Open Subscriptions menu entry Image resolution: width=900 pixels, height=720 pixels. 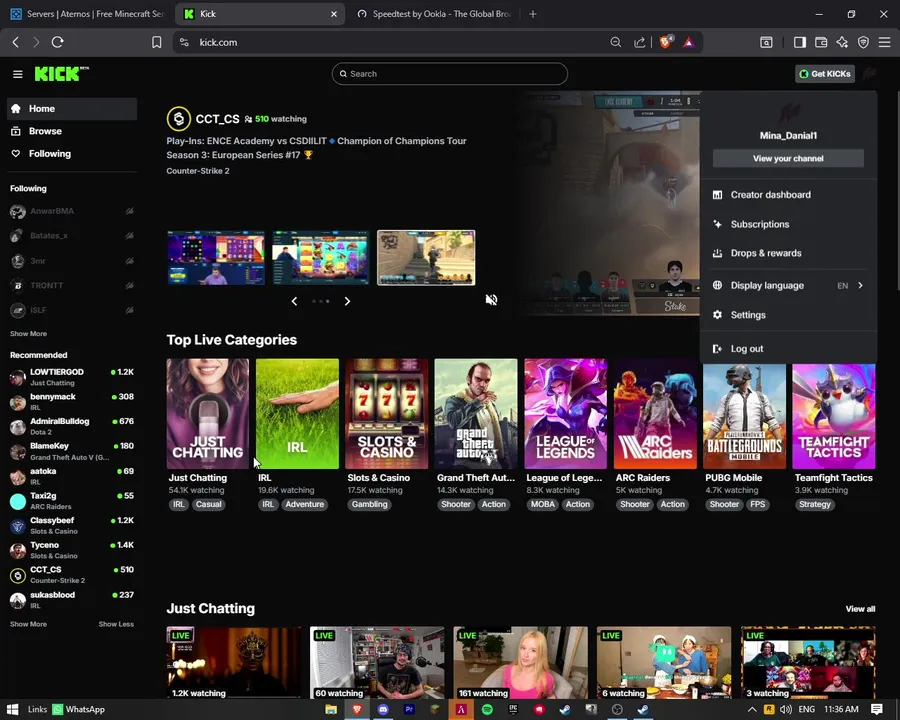click(x=788, y=224)
